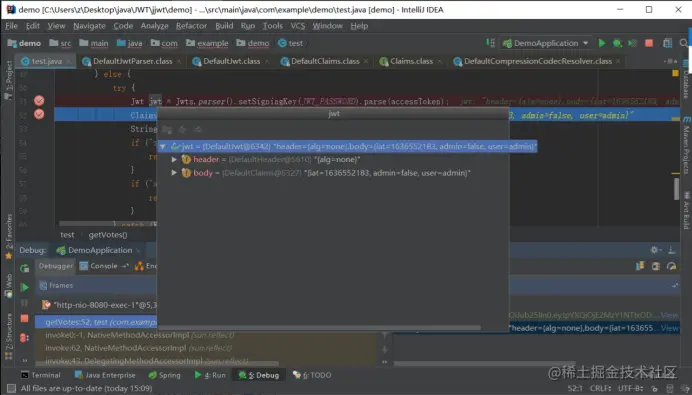Open thread selector http-nio-8080-exec-1
The image size is (692, 395).
(x=100, y=305)
